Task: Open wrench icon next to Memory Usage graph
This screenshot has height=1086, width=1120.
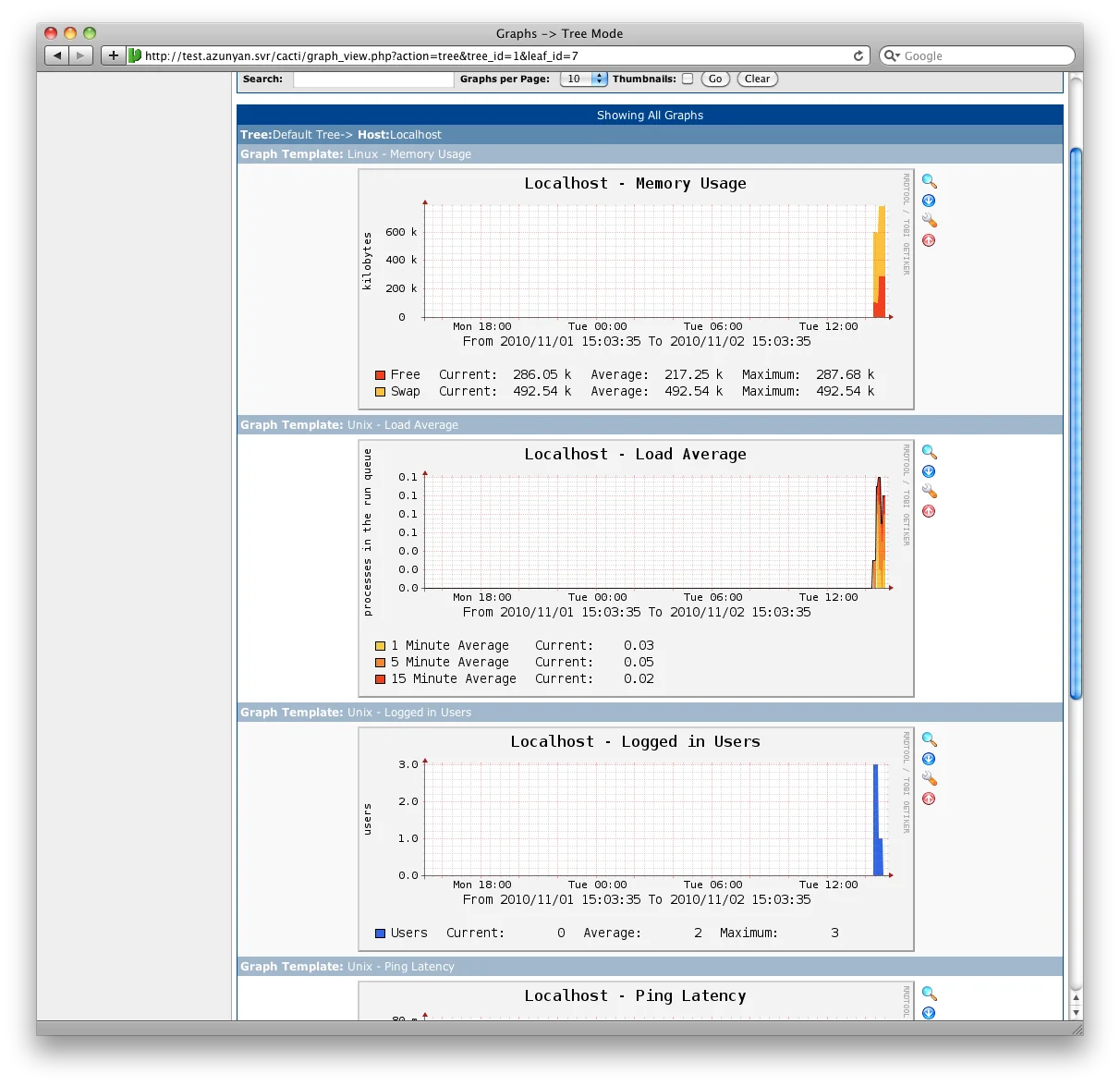Action: coord(929,221)
